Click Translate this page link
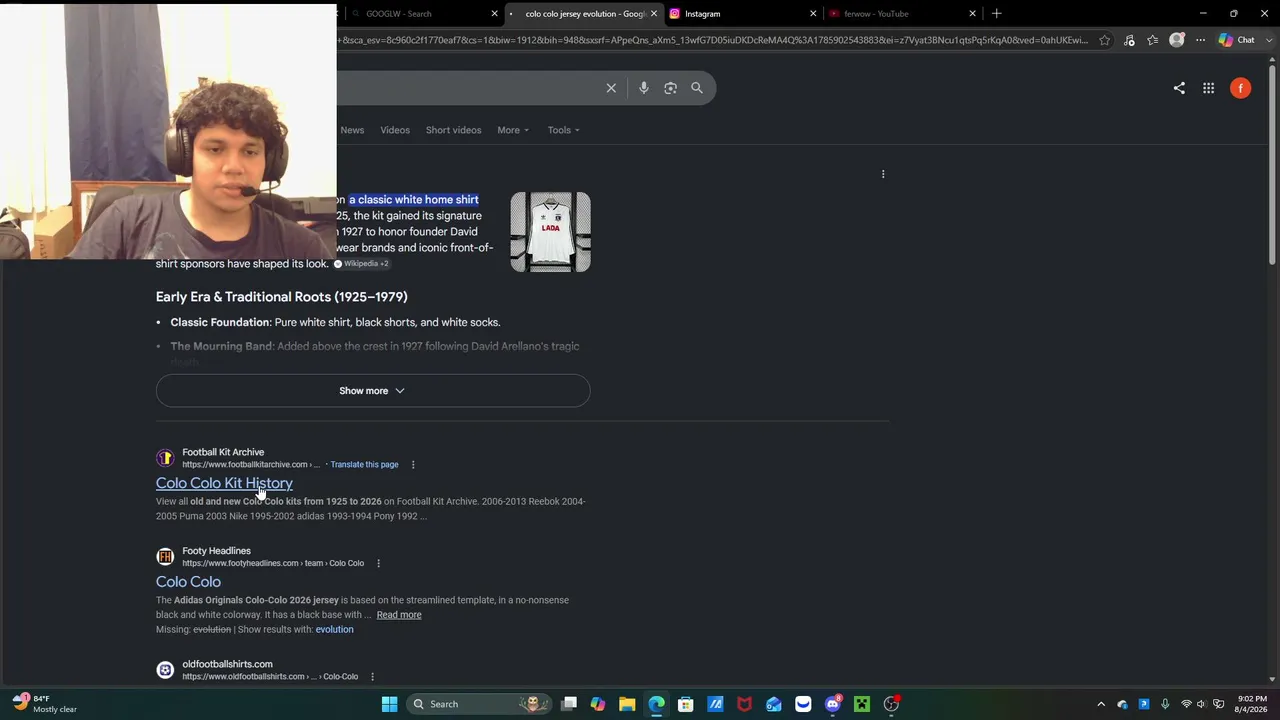Image resolution: width=1280 pixels, height=720 pixels. click(364, 464)
